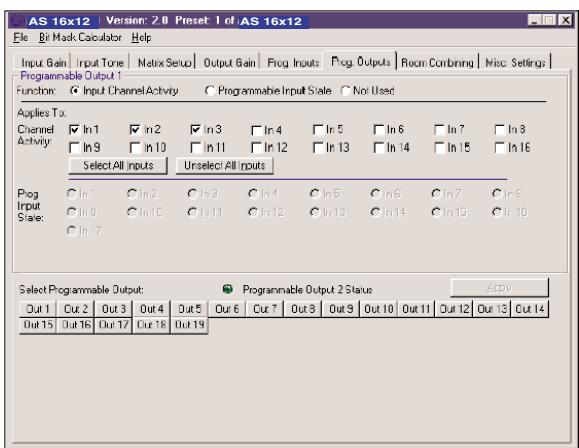Choose the Out 7 output button

pyautogui.click(x=265, y=309)
